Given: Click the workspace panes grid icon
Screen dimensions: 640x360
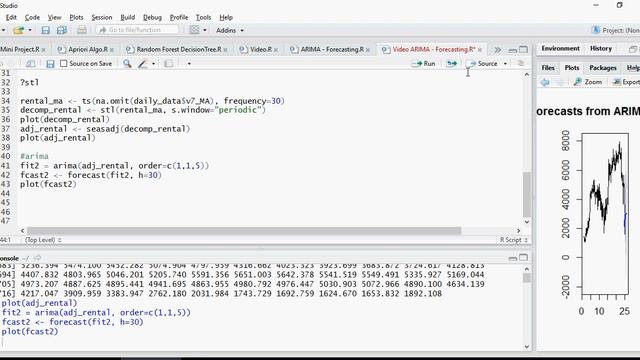Looking at the screenshot, I should coord(195,30).
